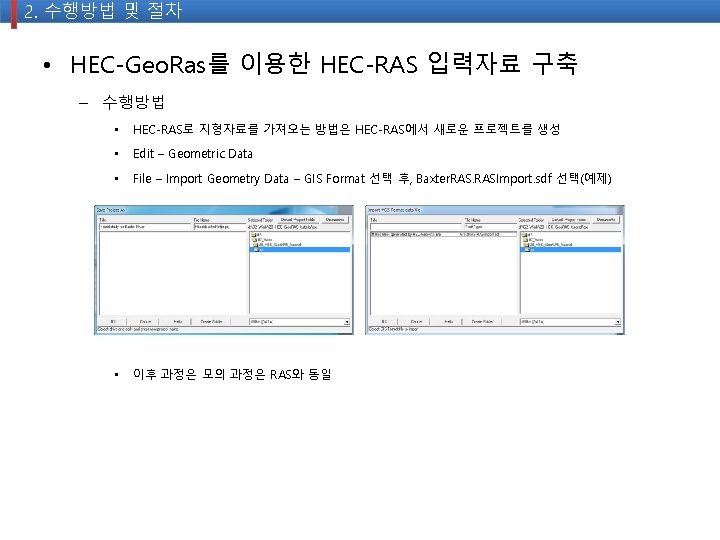Select the highlighted folder in Save Project As tree

[x=299, y=250]
